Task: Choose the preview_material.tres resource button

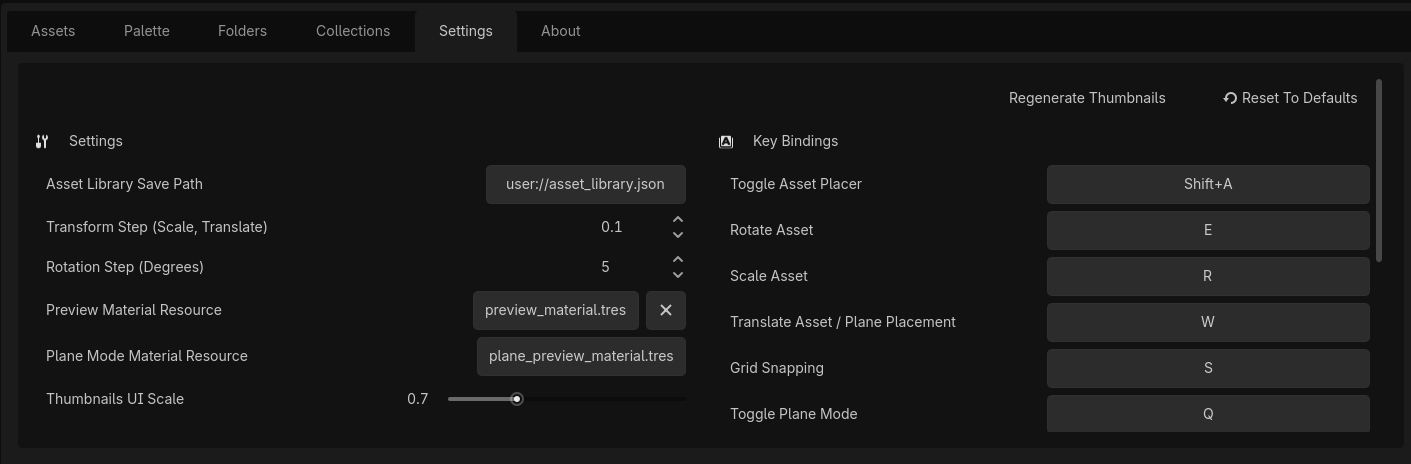Action: point(555,310)
